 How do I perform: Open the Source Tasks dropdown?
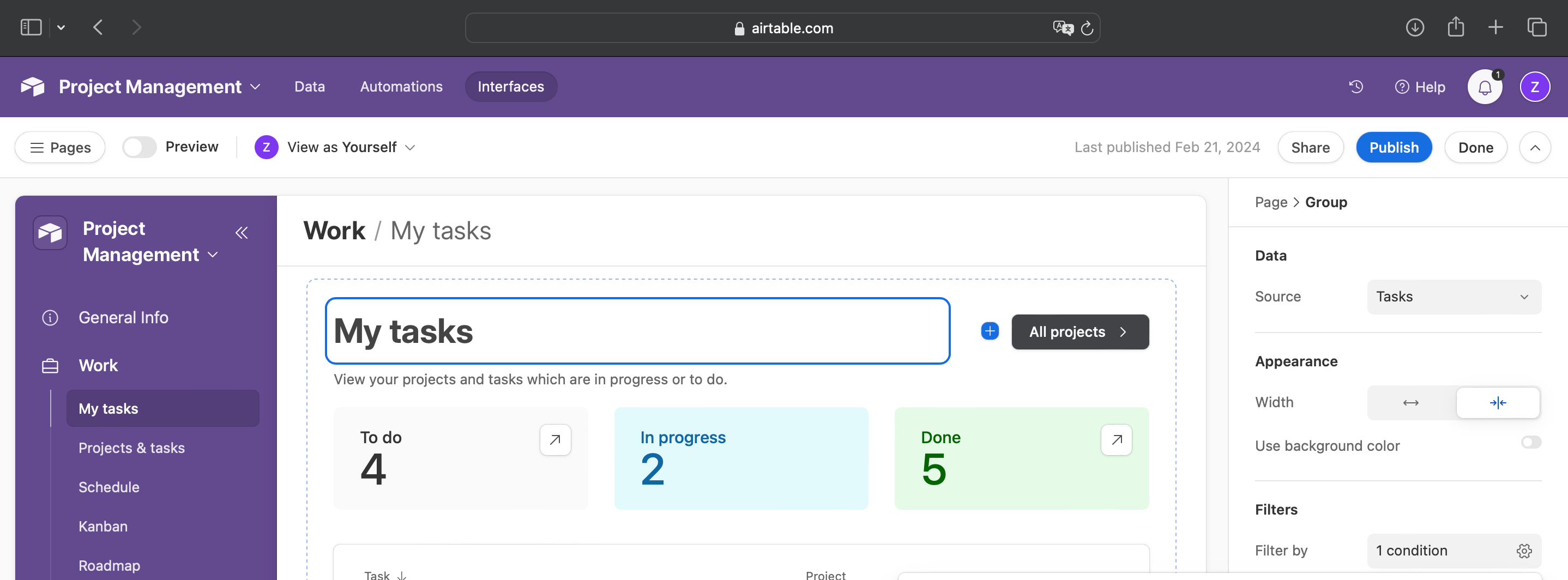click(x=1454, y=297)
